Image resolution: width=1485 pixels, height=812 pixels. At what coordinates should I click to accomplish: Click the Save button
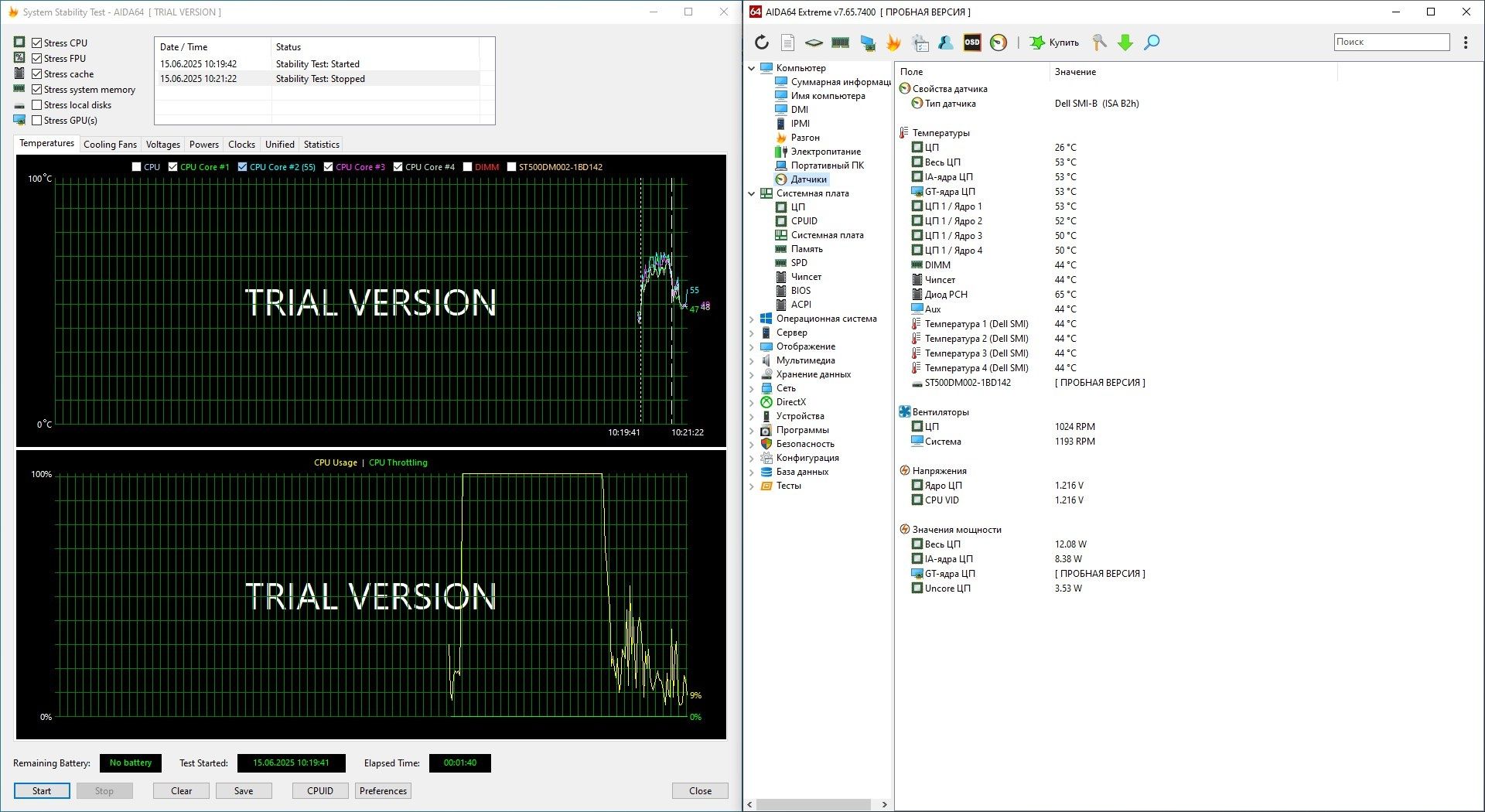[x=244, y=790]
